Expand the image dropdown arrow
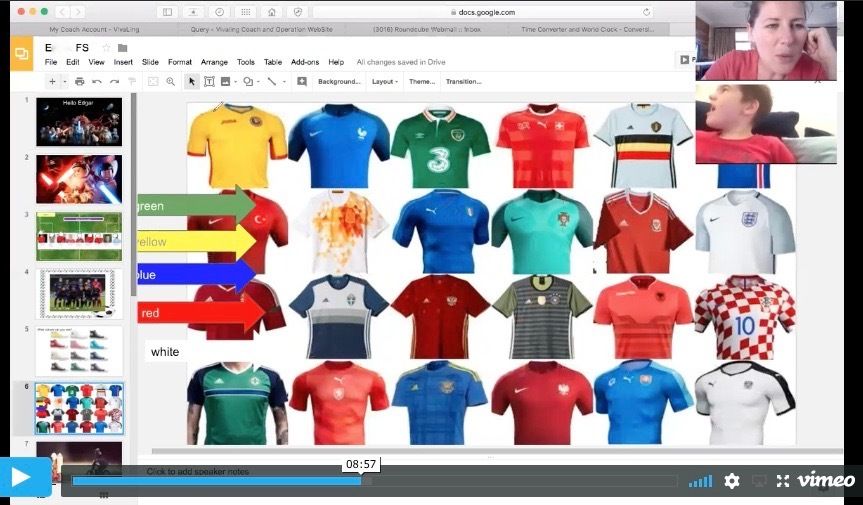 point(236,81)
